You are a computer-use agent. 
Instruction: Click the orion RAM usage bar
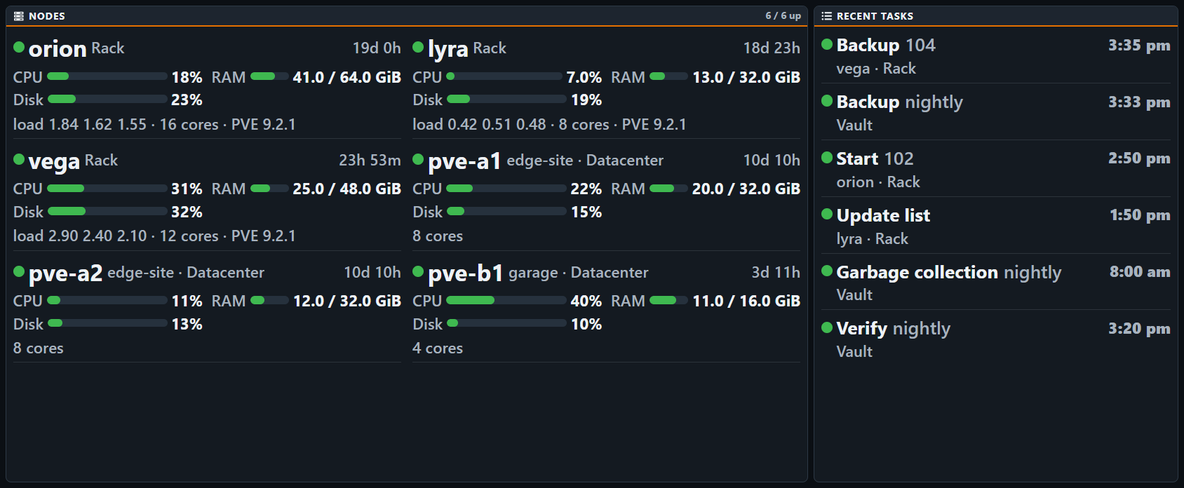coord(270,76)
